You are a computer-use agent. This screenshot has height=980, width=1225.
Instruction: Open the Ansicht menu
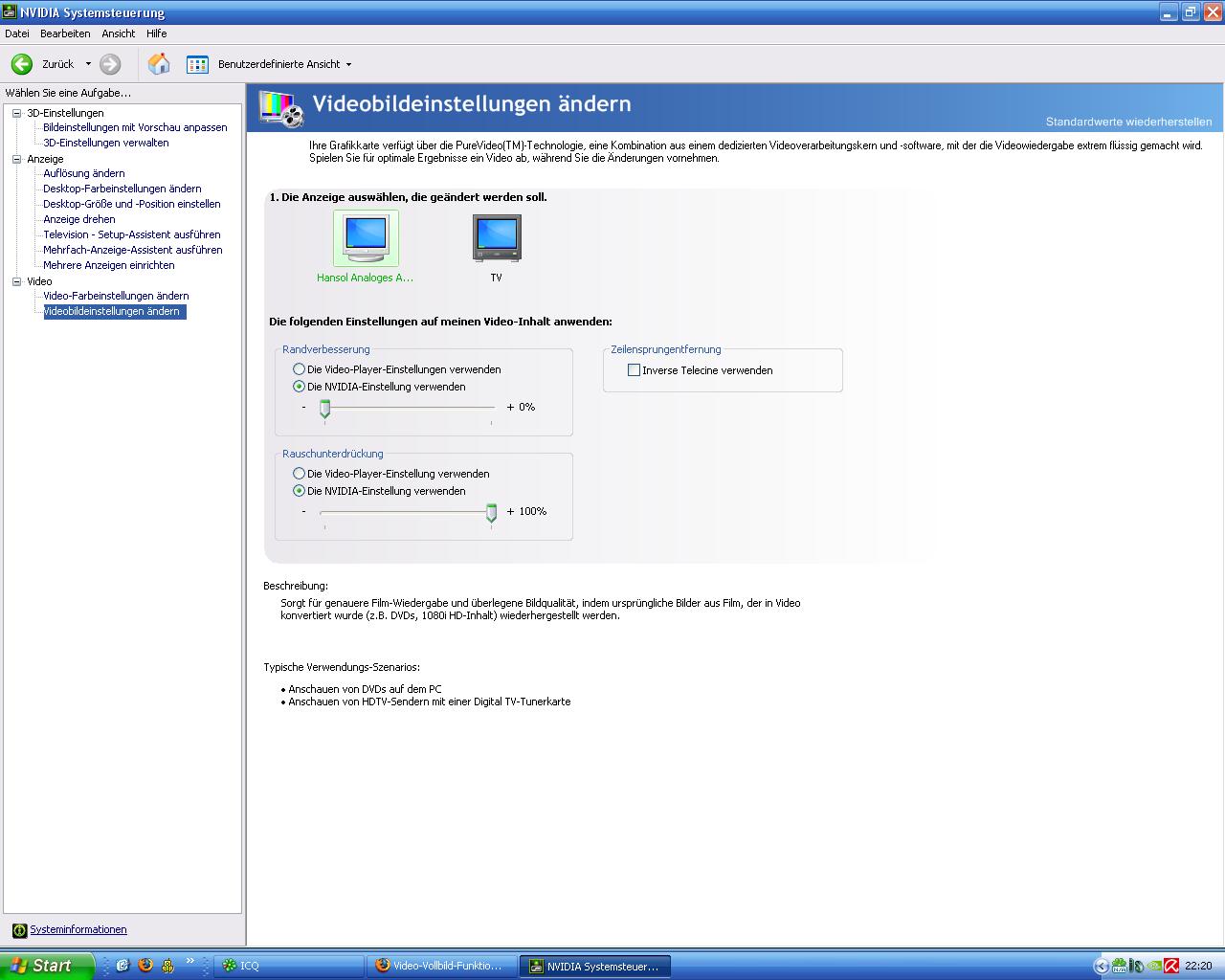tap(119, 33)
